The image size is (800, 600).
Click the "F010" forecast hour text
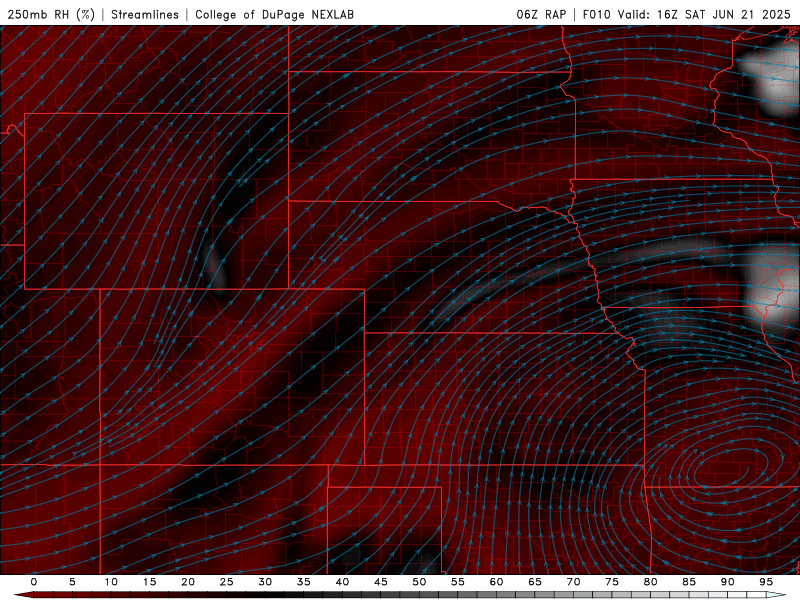click(x=597, y=14)
